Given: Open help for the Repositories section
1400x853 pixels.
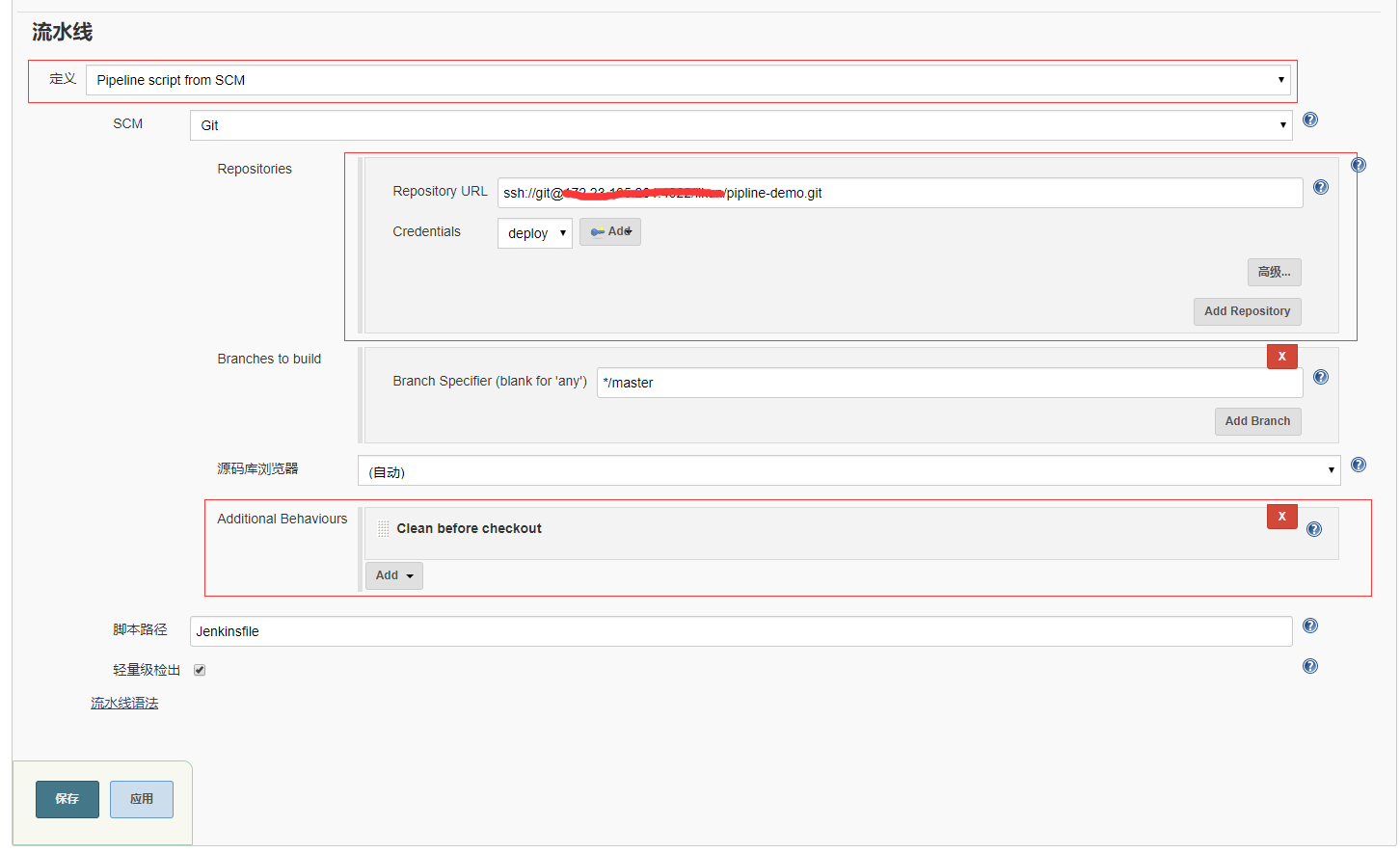Looking at the screenshot, I should 1358,164.
